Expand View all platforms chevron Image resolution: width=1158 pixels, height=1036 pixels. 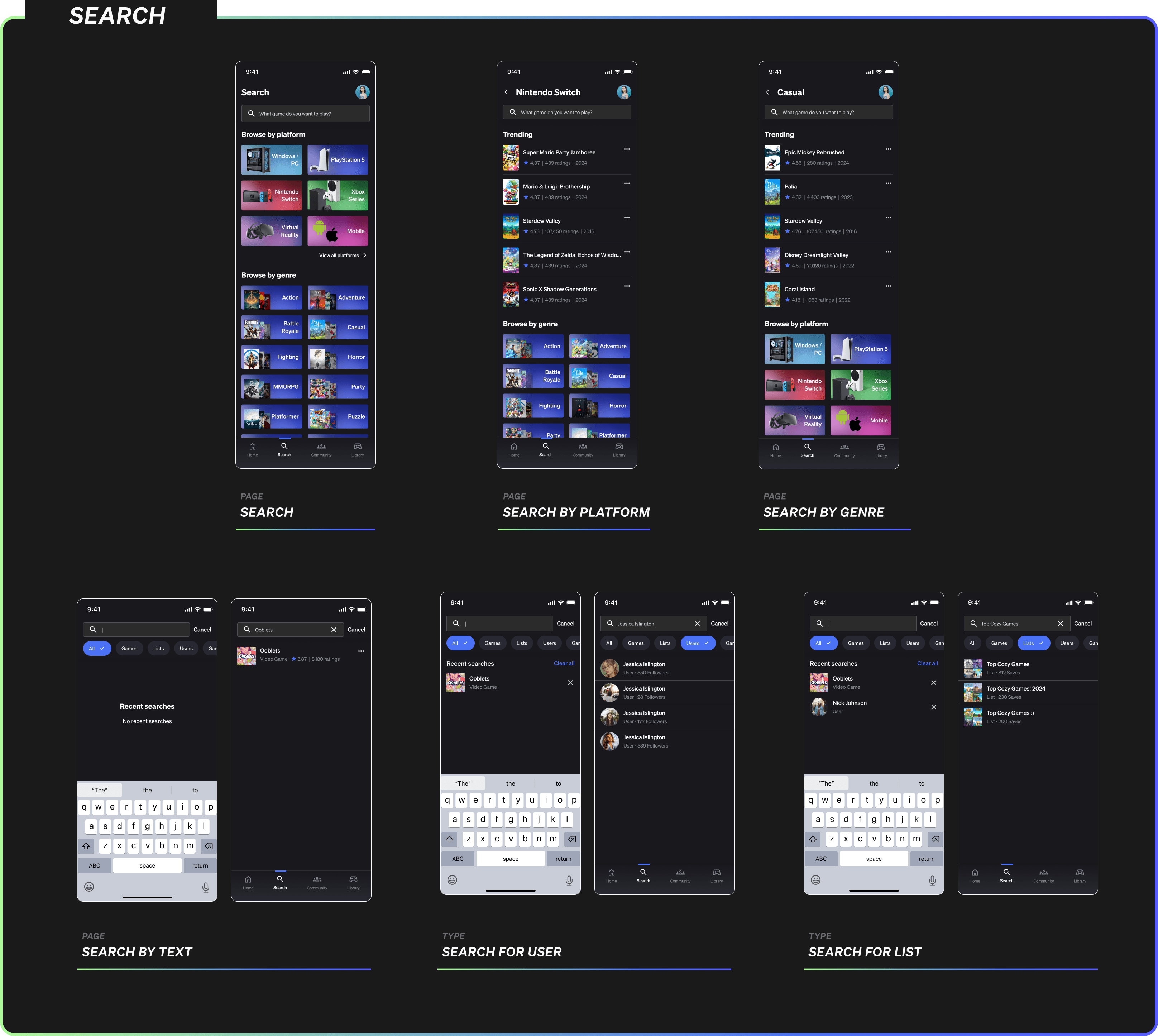[365, 256]
